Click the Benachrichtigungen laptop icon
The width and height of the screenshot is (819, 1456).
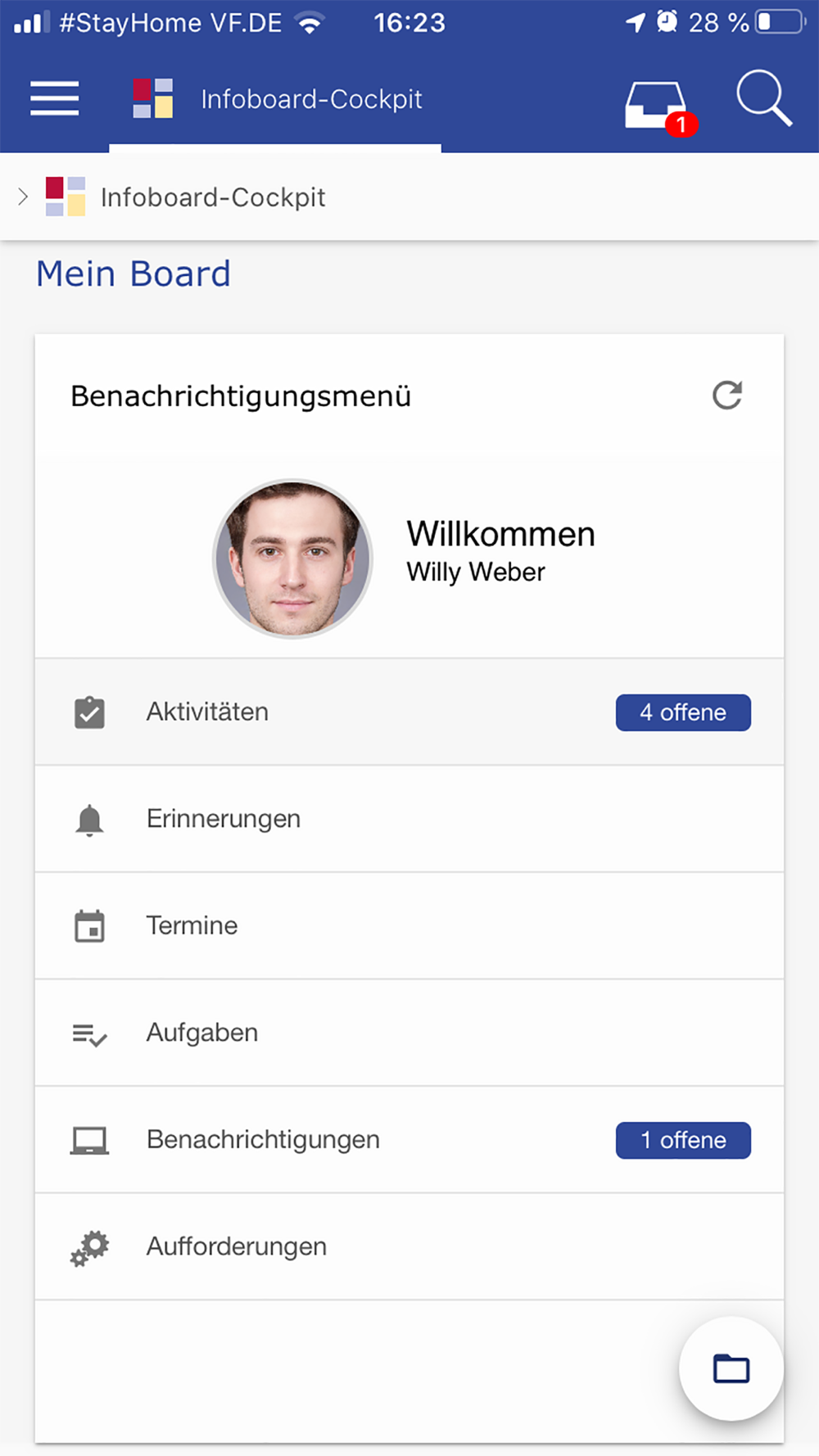89,1140
